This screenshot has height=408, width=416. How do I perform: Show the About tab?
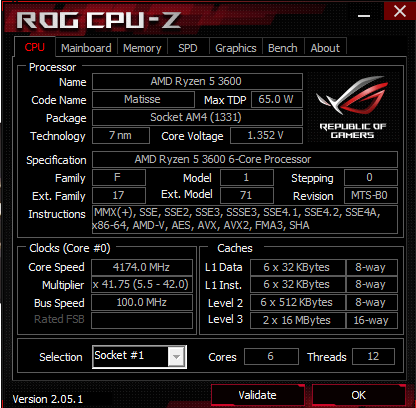point(325,48)
